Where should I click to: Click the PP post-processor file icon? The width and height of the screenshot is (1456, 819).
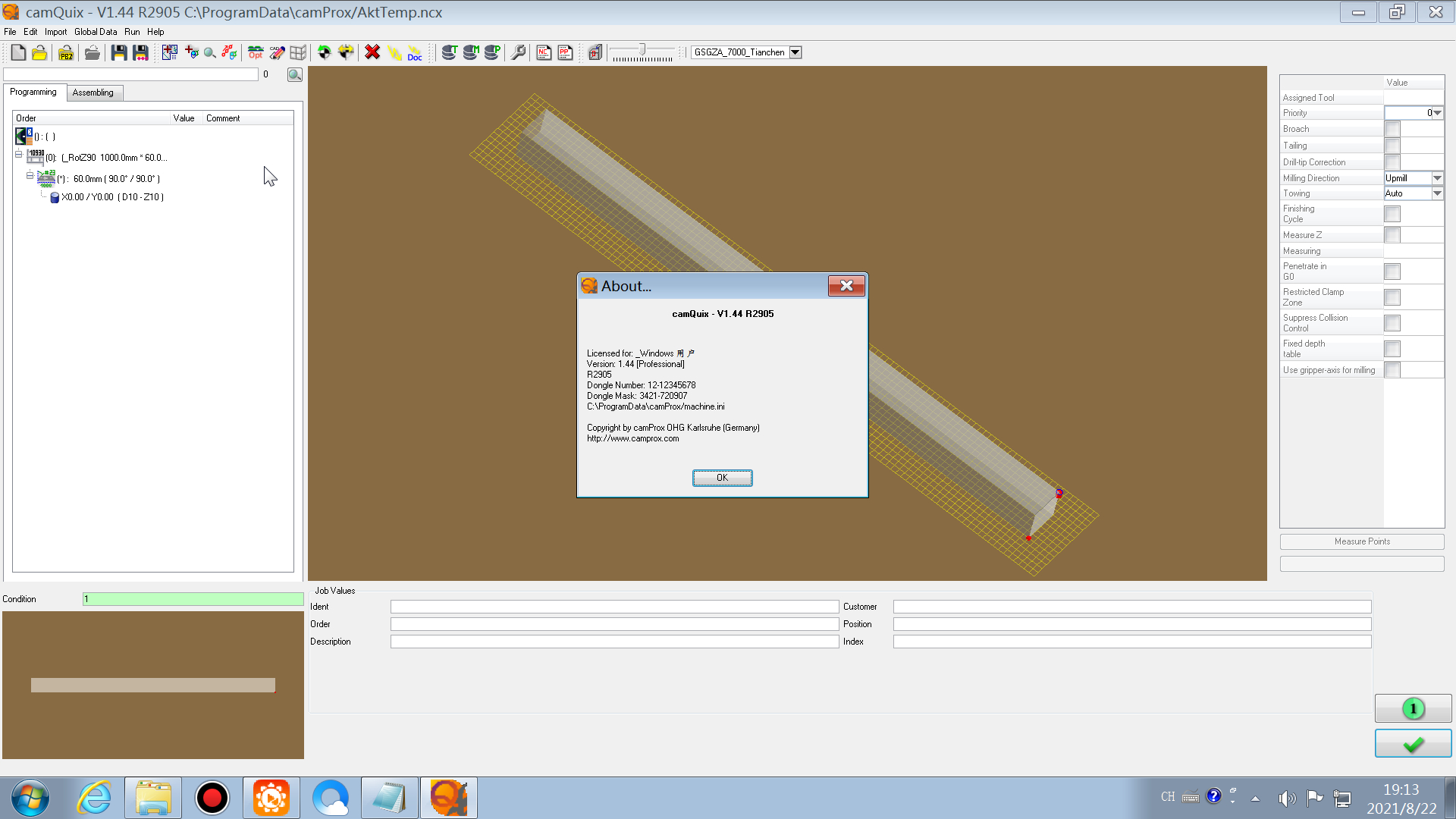point(565,52)
